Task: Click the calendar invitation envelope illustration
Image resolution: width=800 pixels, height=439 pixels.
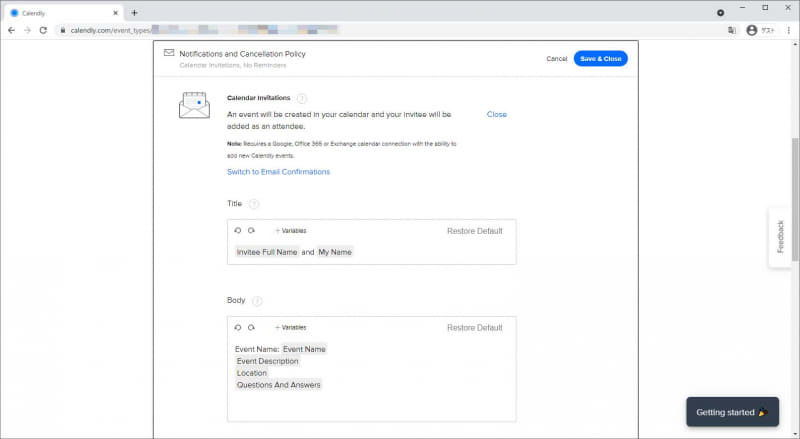Action: pyautogui.click(x=194, y=105)
